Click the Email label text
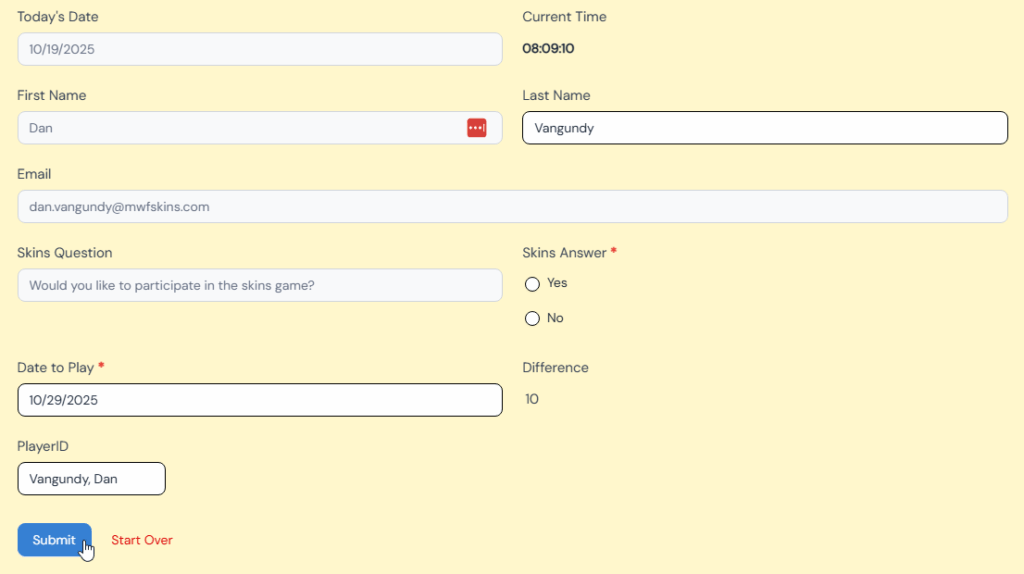 (34, 174)
